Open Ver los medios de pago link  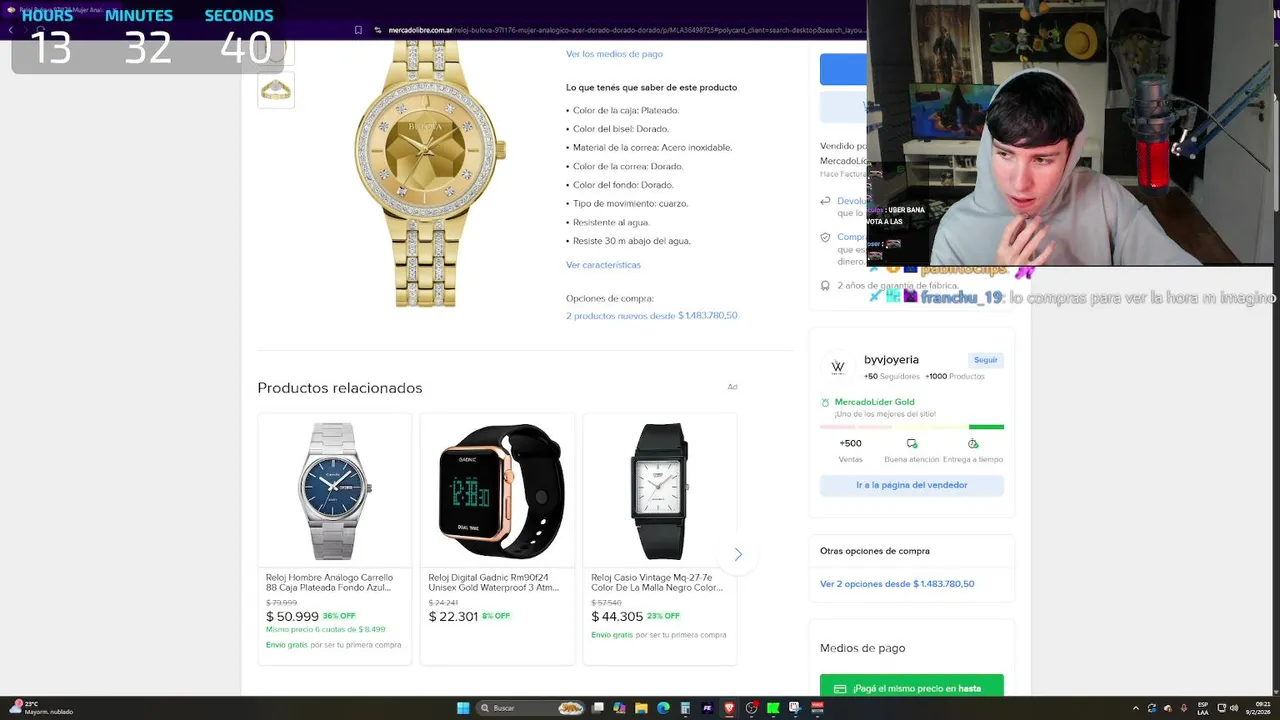[614, 54]
